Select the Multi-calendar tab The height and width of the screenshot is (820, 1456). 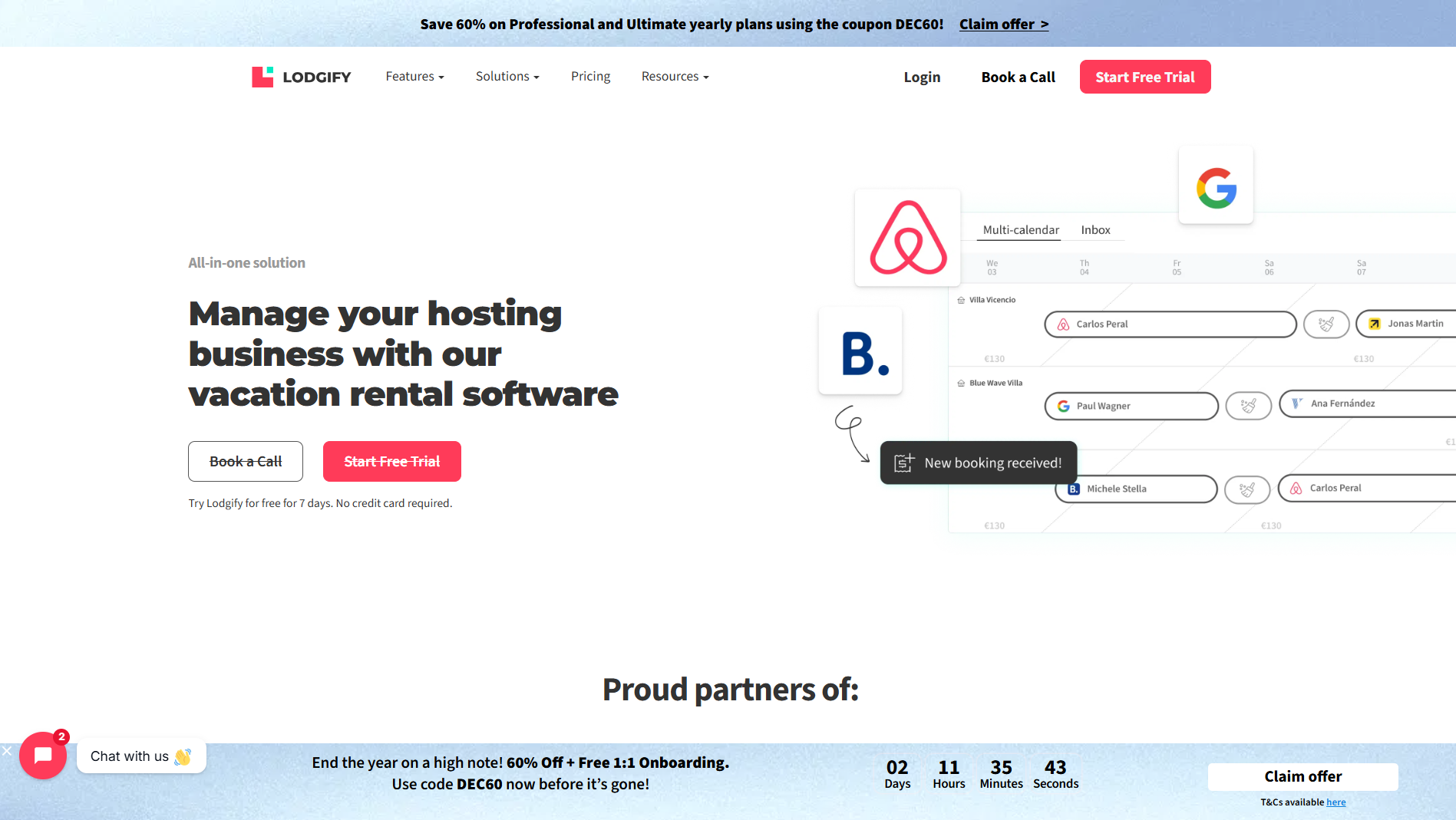[x=1020, y=230]
